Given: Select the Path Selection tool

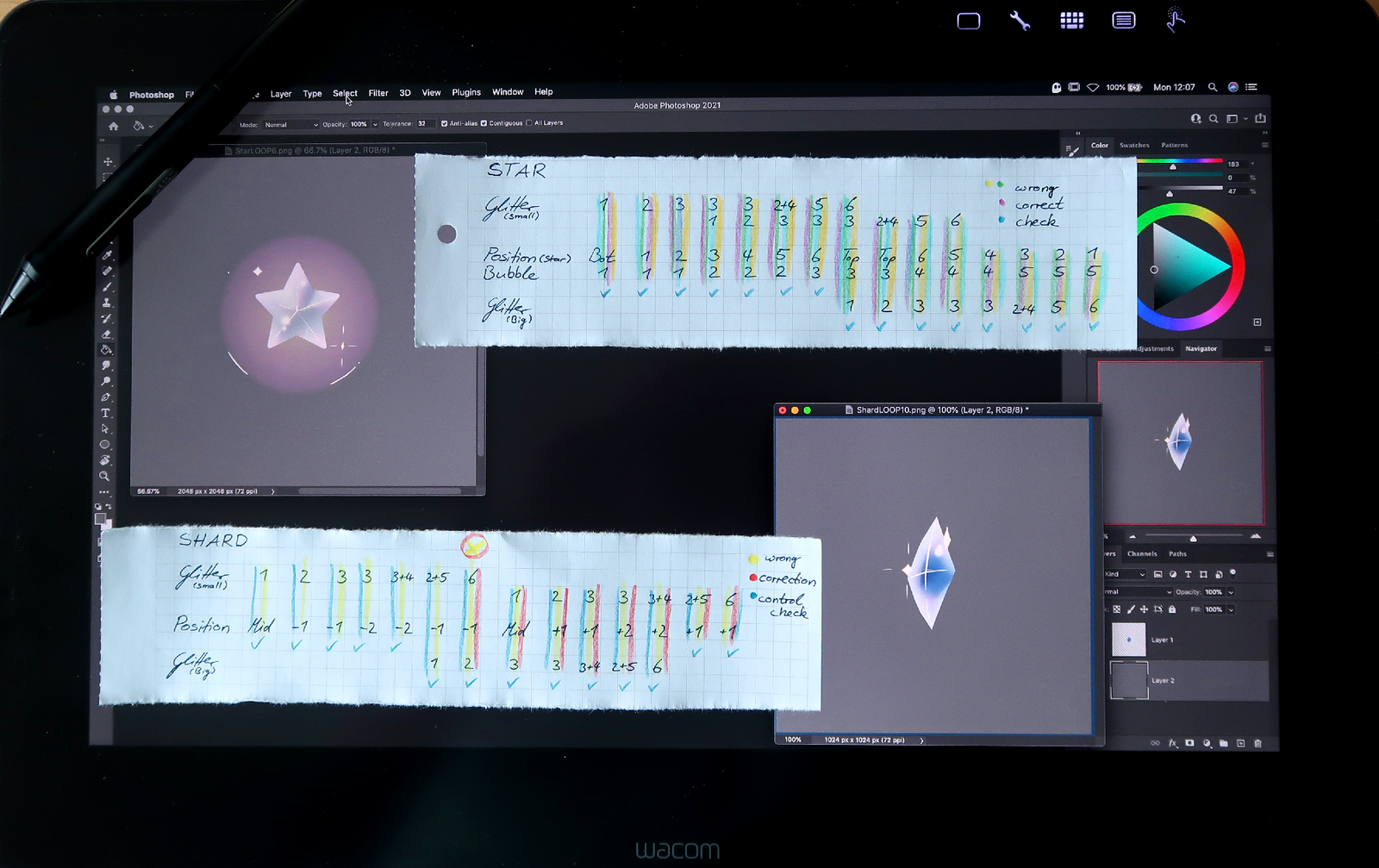Looking at the screenshot, I should 106,428.
